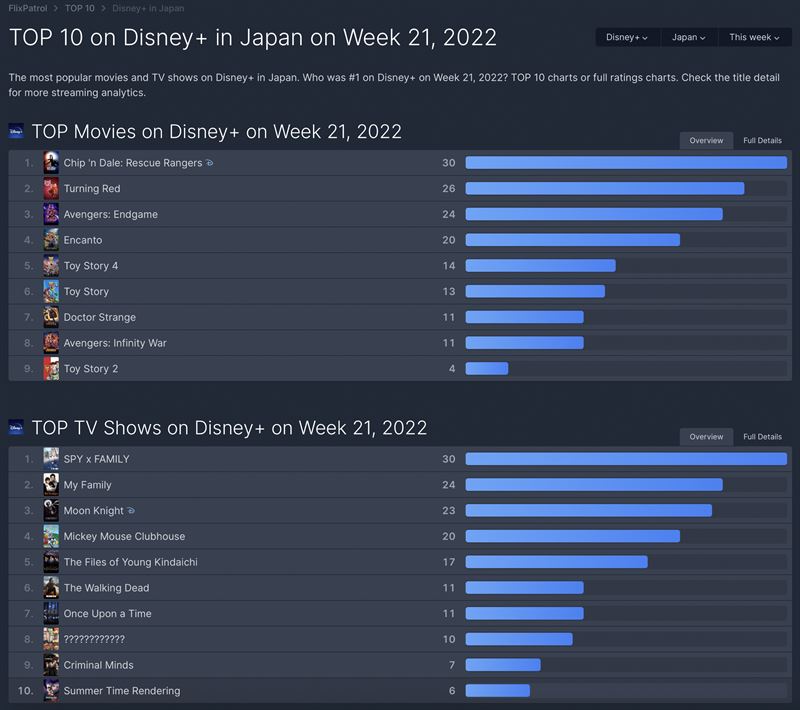
Task: Expand the Disney+ service dropdown
Action: point(627,37)
